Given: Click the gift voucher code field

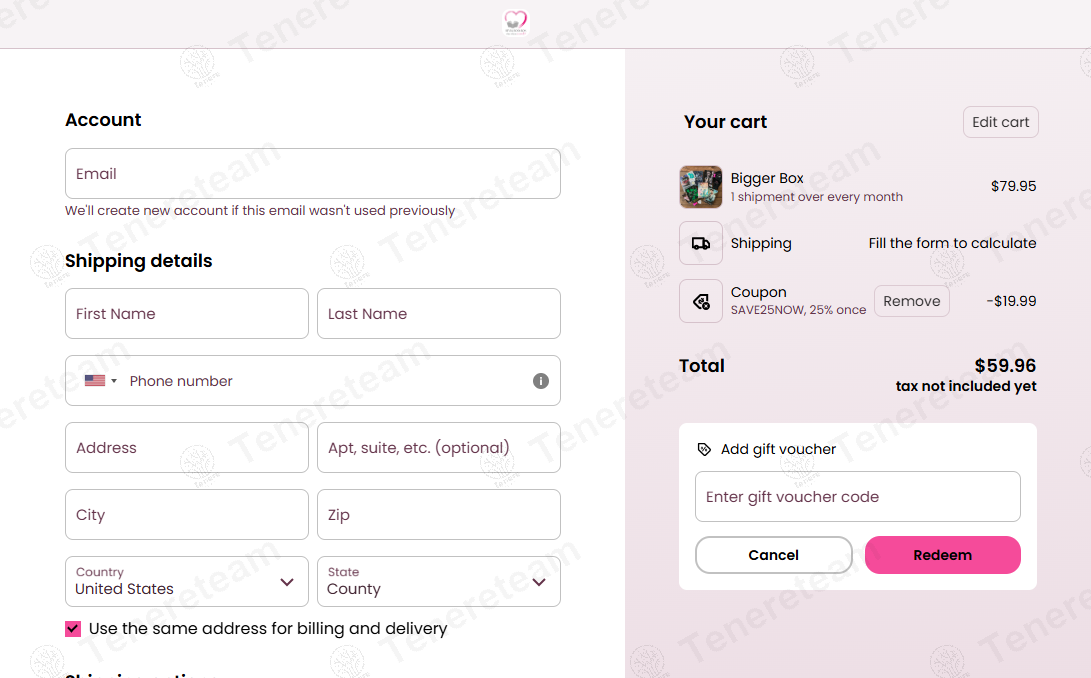Looking at the screenshot, I should point(858,496).
